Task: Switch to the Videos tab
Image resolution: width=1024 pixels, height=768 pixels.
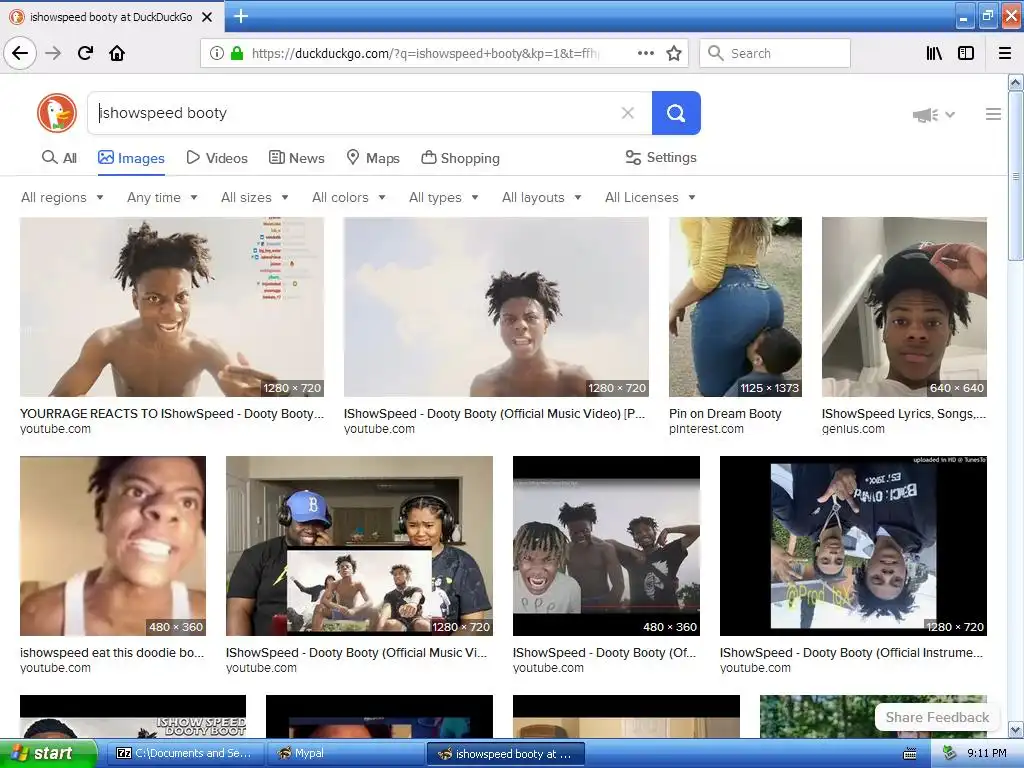Action: [x=217, y=158]
